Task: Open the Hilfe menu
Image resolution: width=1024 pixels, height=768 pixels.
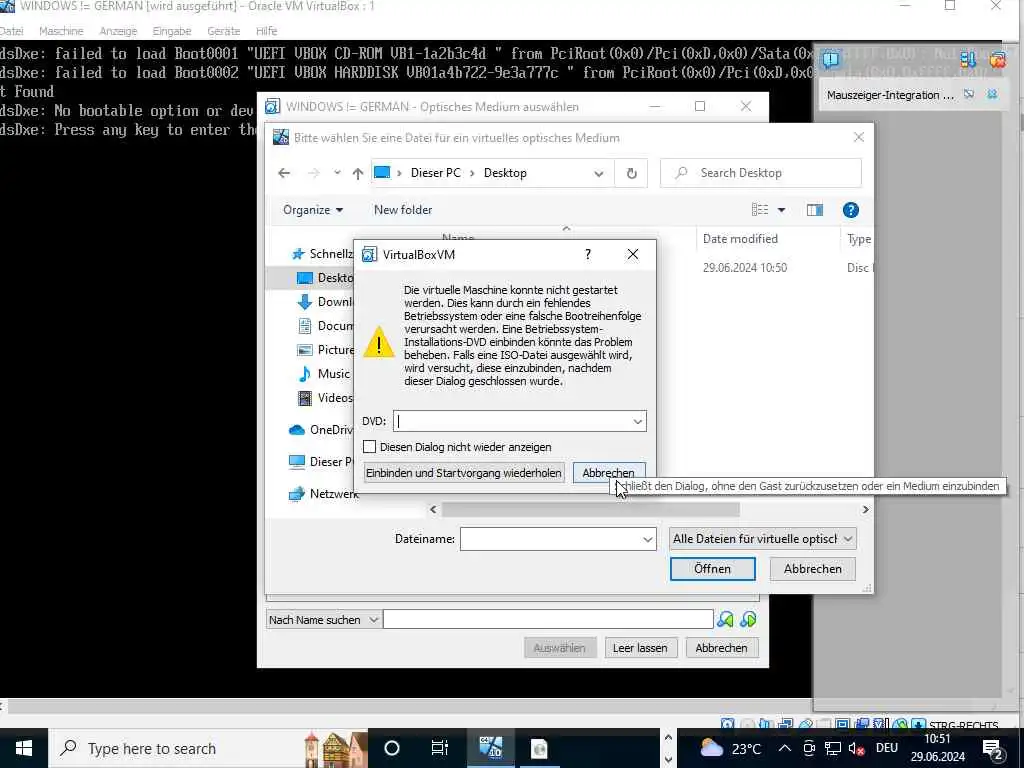Action: (x=266, y=31)
